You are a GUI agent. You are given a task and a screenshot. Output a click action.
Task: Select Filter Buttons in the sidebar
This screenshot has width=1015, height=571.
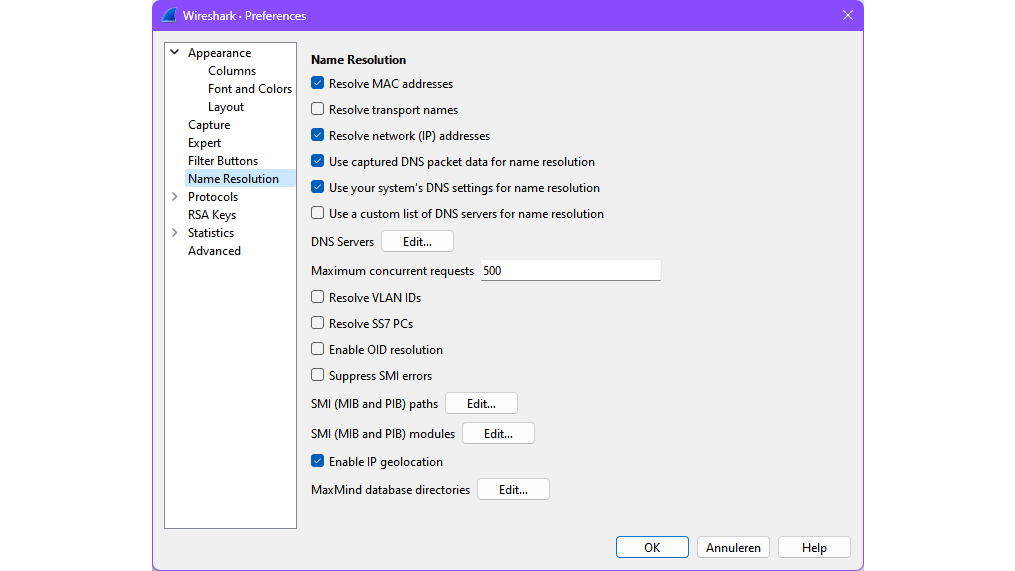pos(223,161)
